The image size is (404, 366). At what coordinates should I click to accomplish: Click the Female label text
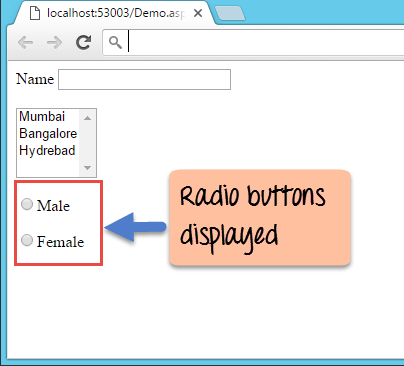pyautogui.click(x=60, y=242)
